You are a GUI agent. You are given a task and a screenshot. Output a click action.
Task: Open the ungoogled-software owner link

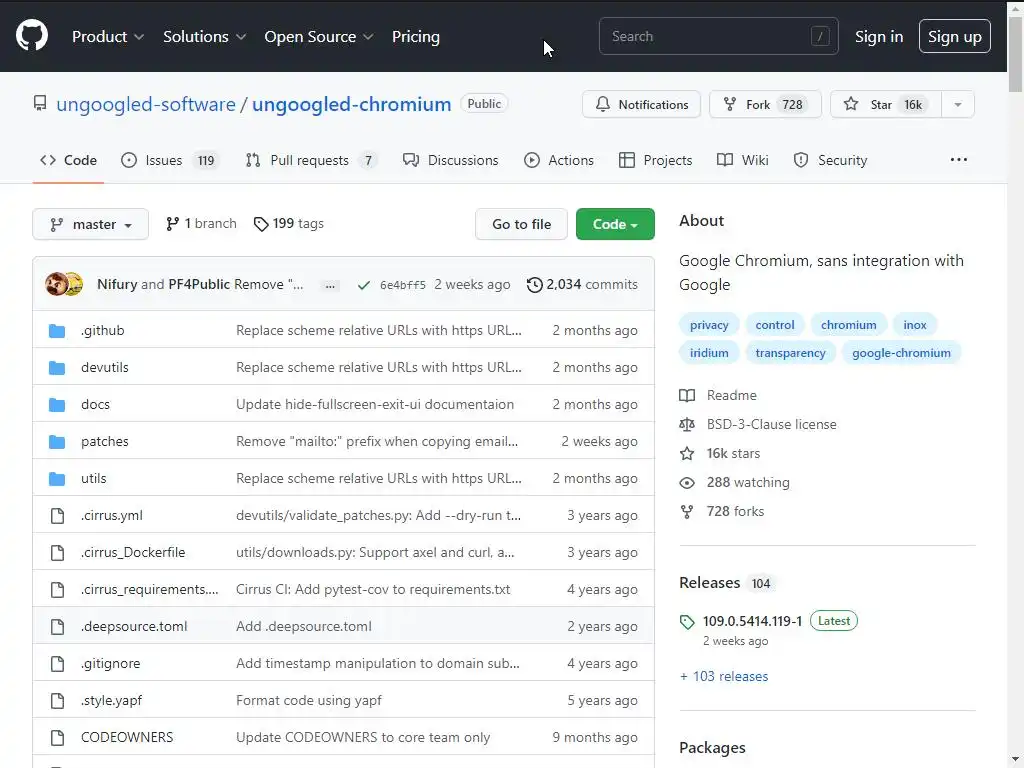(146, 104)
